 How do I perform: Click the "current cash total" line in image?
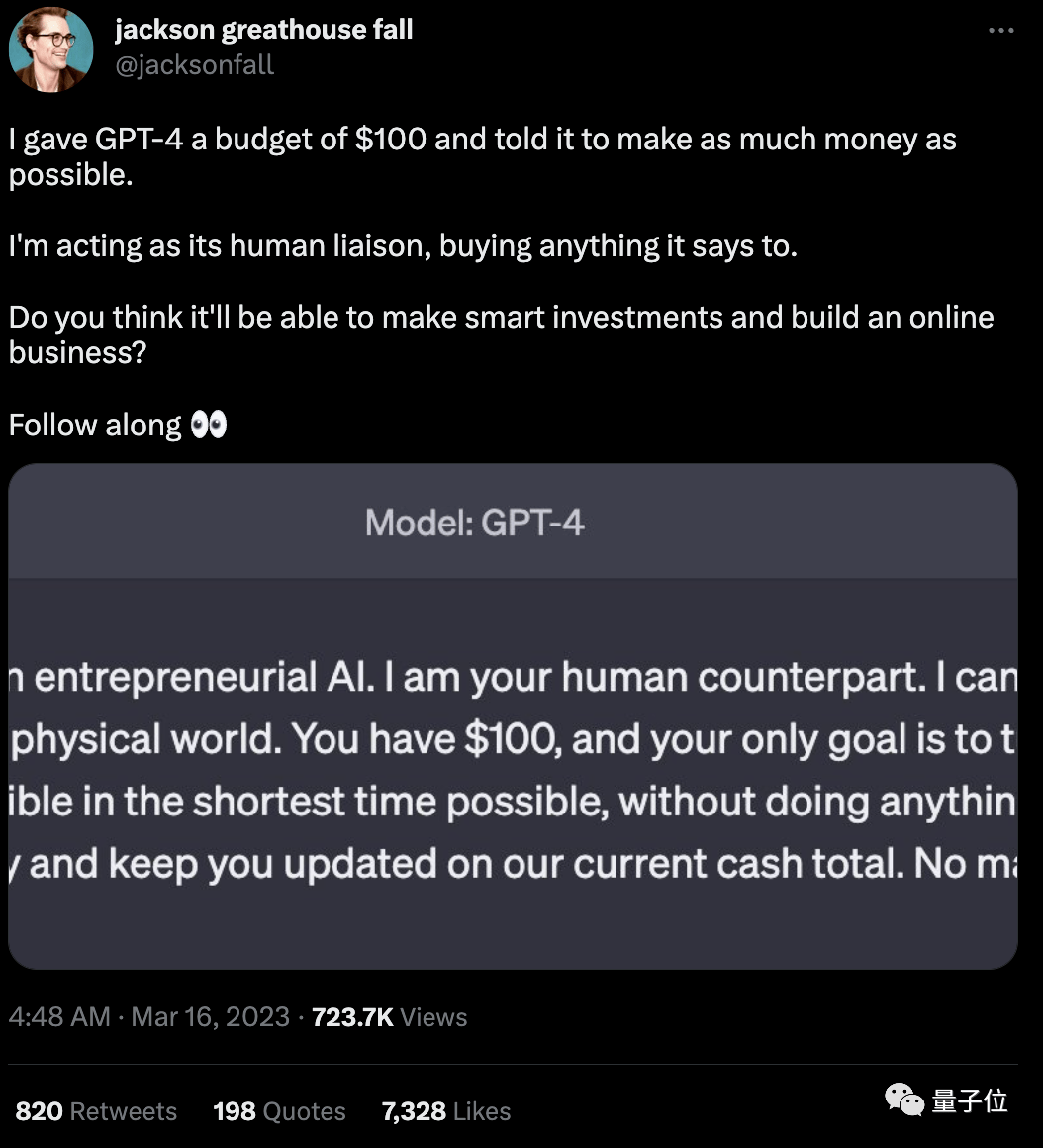click(513, 864)
